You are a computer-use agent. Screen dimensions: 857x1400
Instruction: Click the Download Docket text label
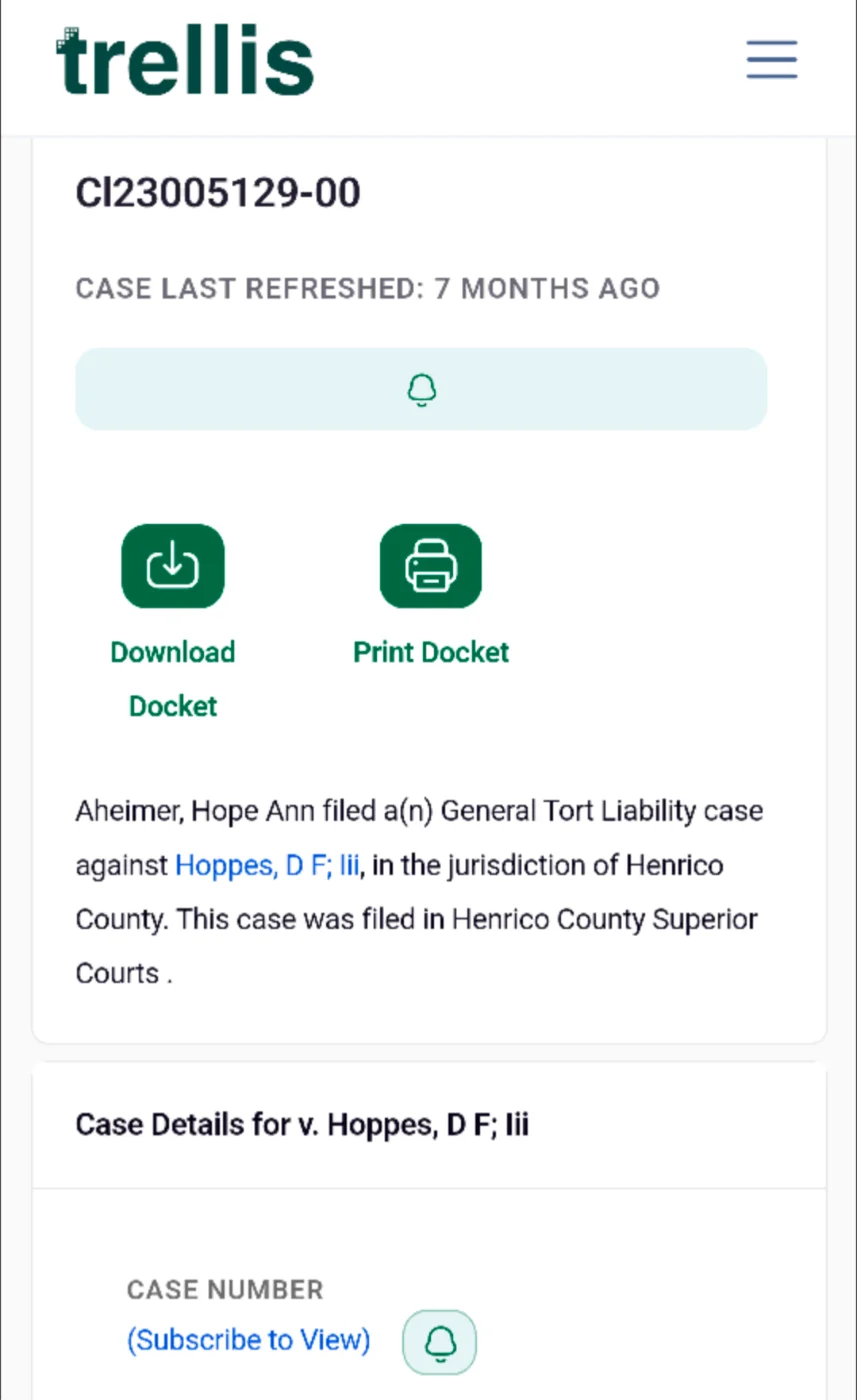[x=173, y=678]
